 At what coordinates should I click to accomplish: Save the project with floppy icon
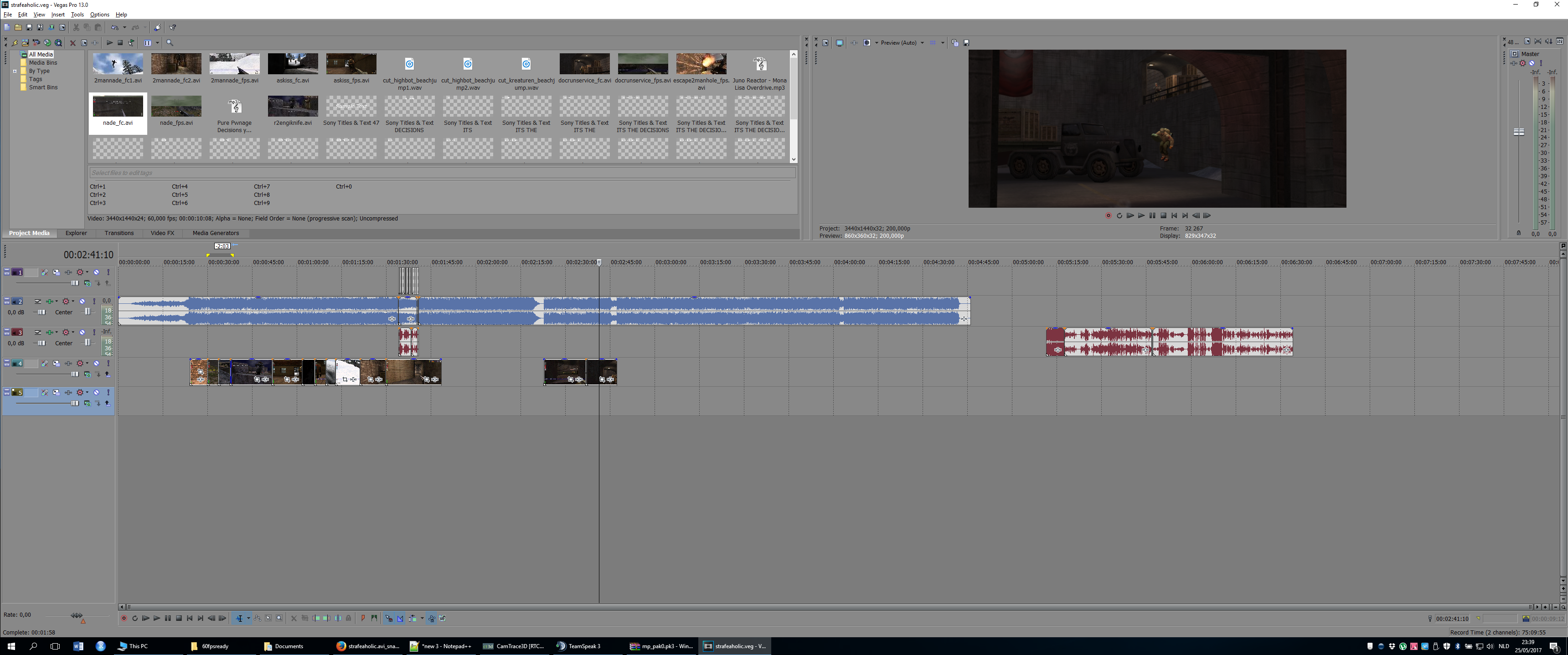(29, 27)
